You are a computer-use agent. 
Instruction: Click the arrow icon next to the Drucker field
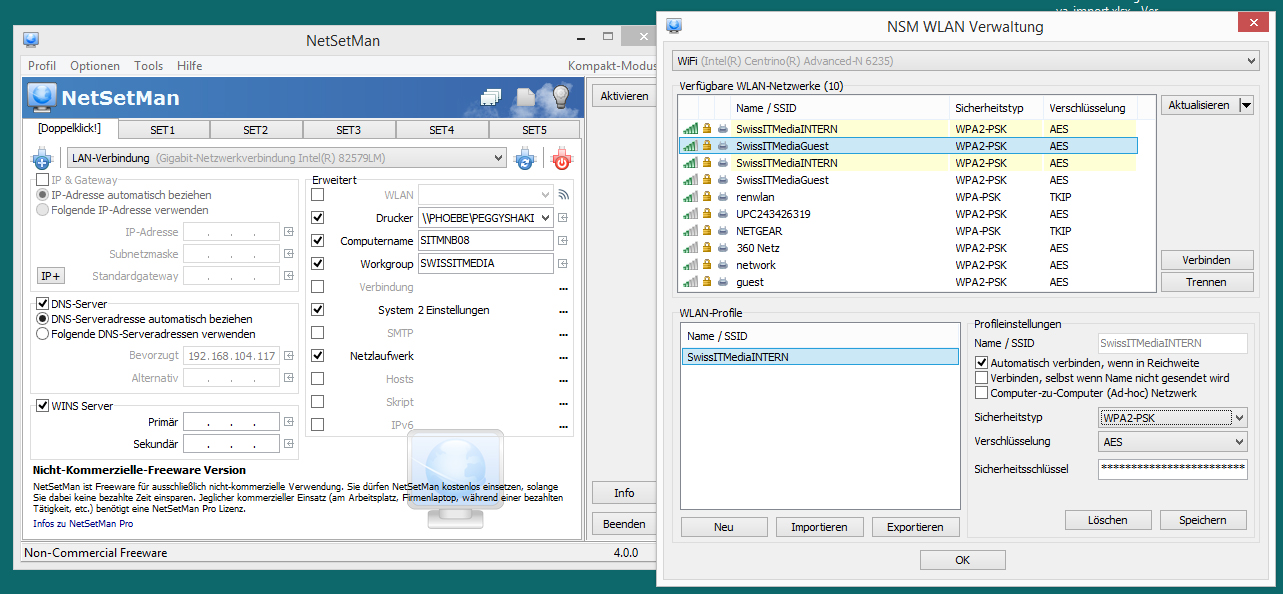tap(563, 218)
